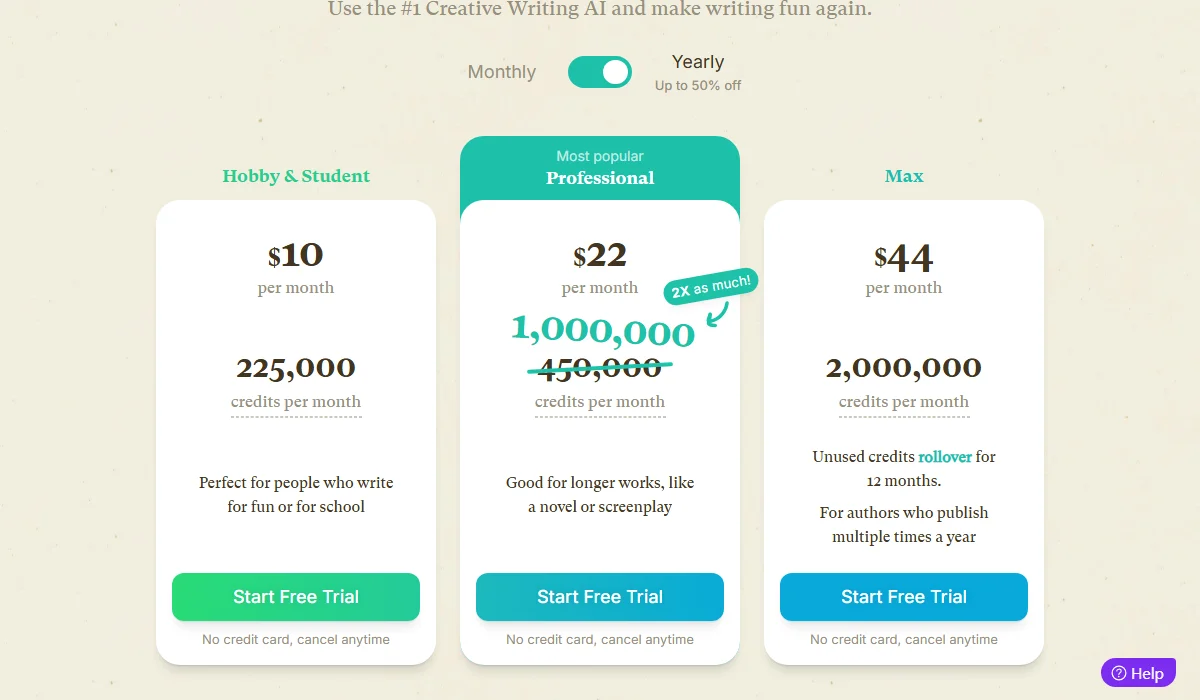Start Free Trial on the Professional plan
This screenshot has height=700, width=1200.
600,596
